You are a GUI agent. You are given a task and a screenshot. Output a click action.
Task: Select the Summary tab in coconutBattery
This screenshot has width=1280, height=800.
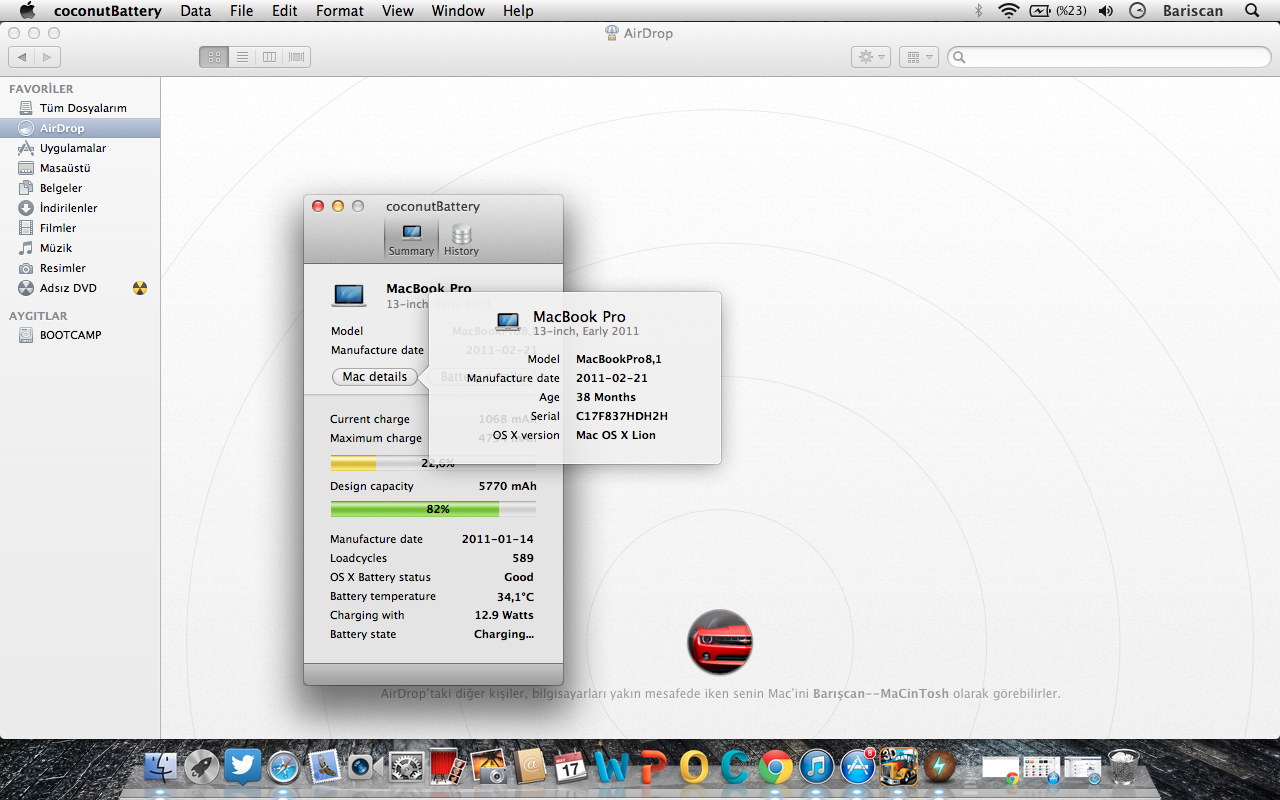click(411, 240)
